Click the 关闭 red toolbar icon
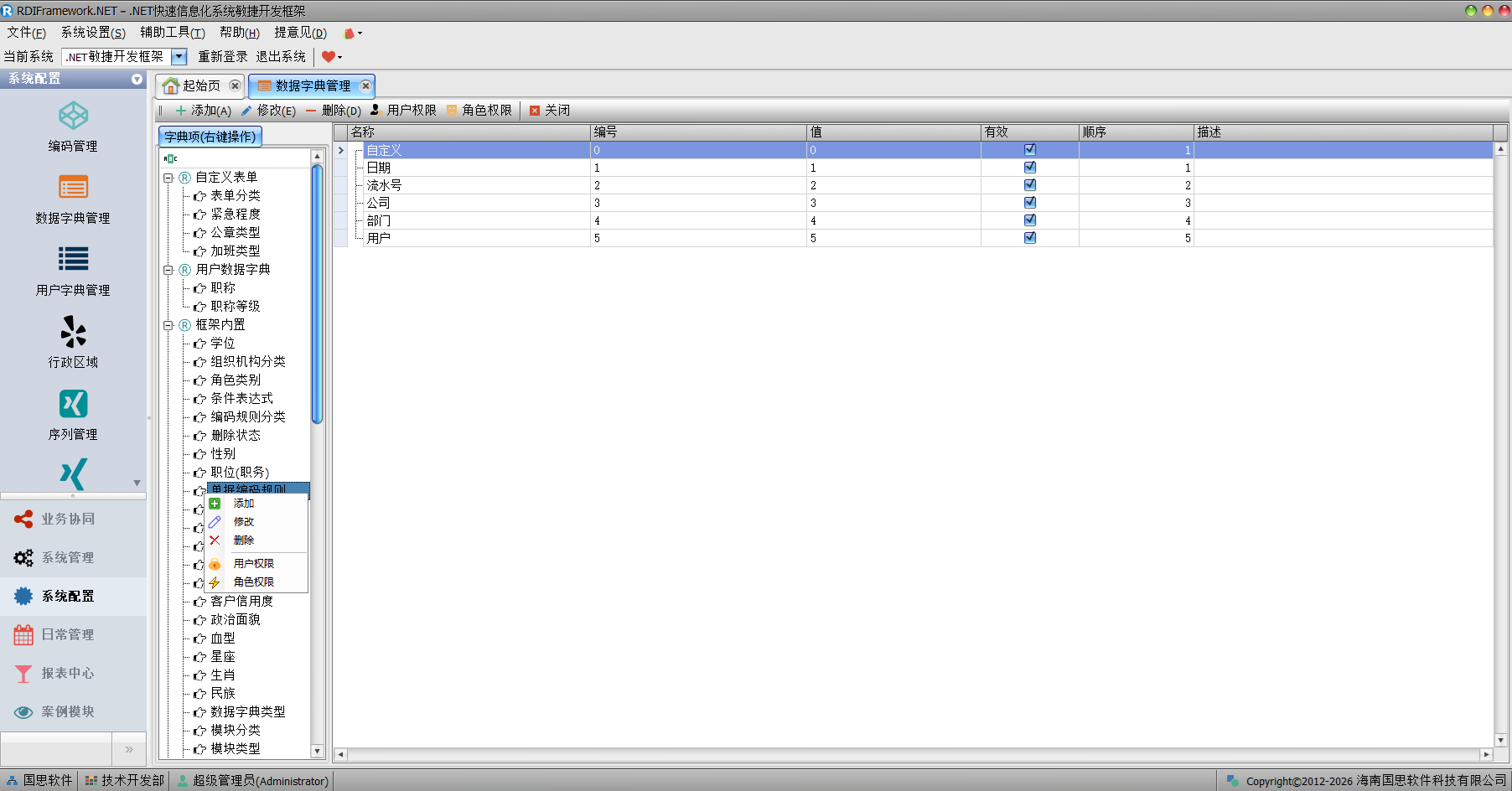Screen dimensions: 1512x791 coord(534,111)
